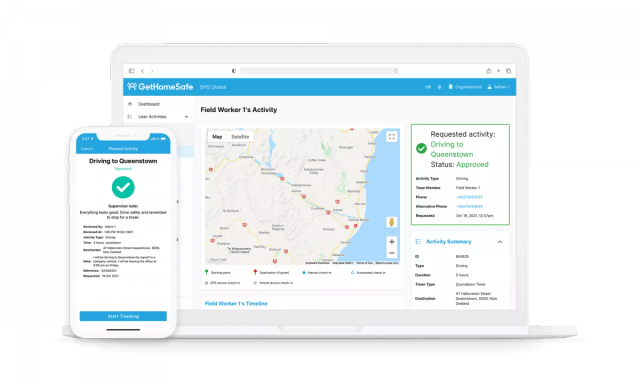The image size is (640, 384).
Task: Open the browser share icon
Action: pyautogui.click(x=489, y=71)
